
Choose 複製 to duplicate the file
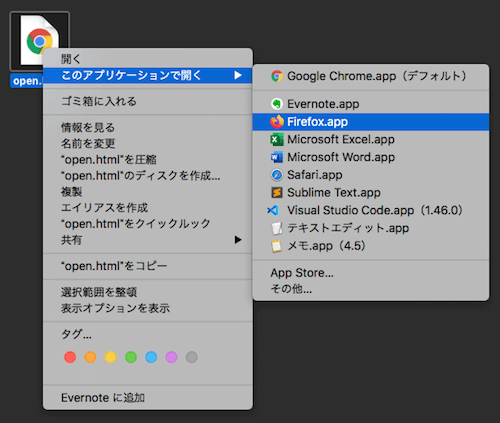[148, 191]
